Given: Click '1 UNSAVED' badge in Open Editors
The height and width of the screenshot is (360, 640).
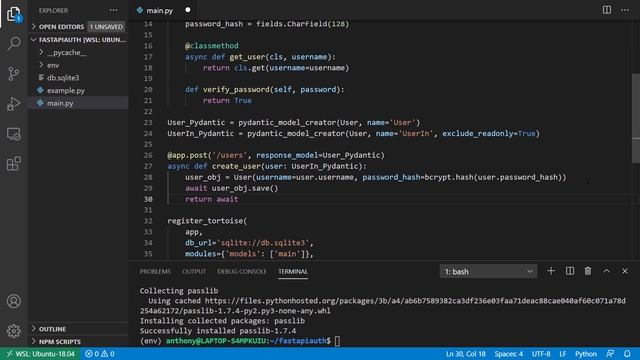Looking at the screenshot, I should tap(106, 27).
